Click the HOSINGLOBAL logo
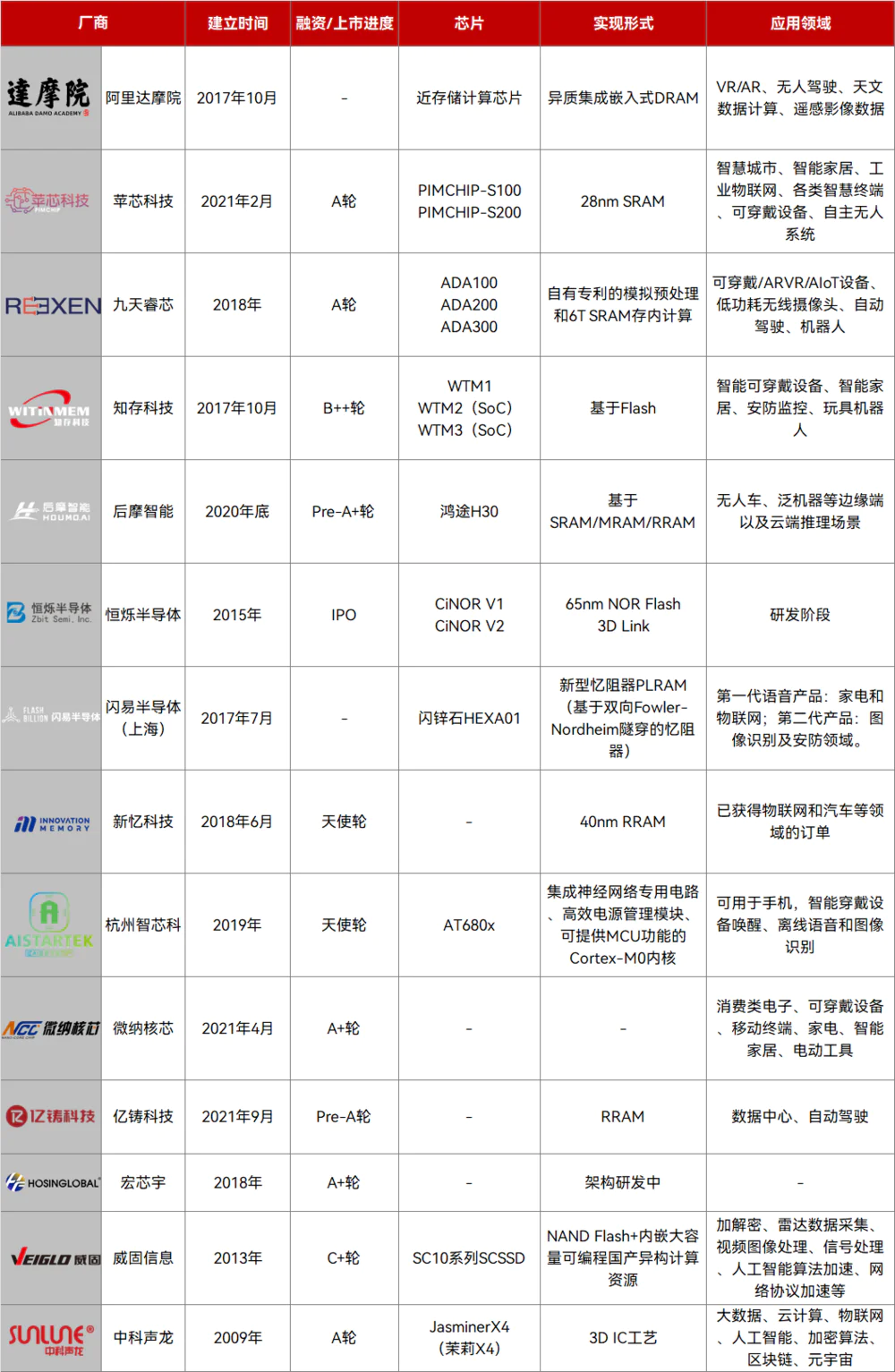The image size is (895, 1372). [52, 1183]
